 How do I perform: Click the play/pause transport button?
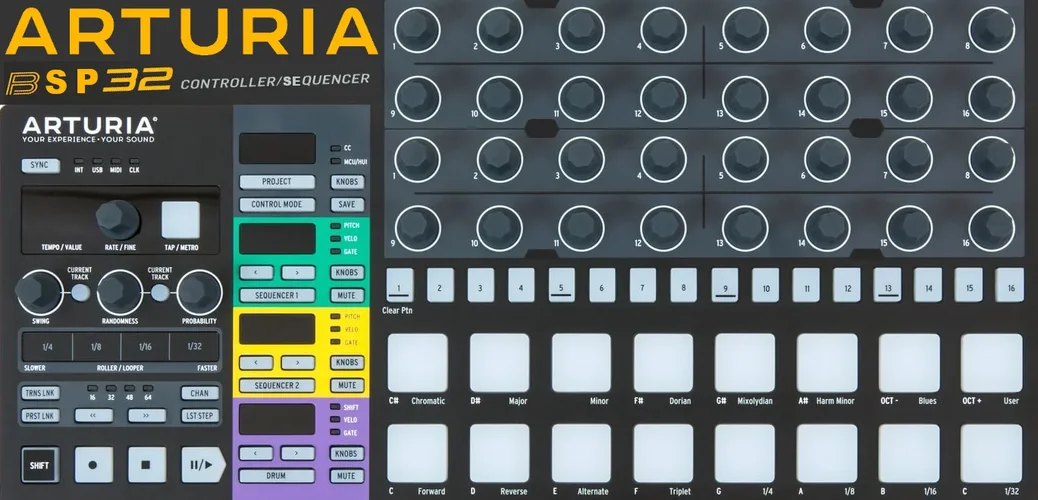203,465
